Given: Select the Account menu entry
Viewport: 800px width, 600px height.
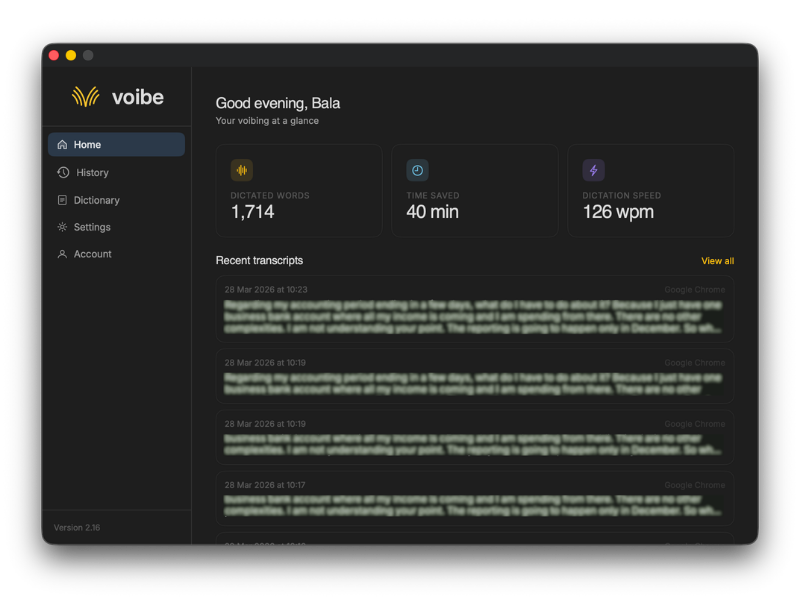Looking at the screenshot, I should pyautogui.click(x=92, y=254).
